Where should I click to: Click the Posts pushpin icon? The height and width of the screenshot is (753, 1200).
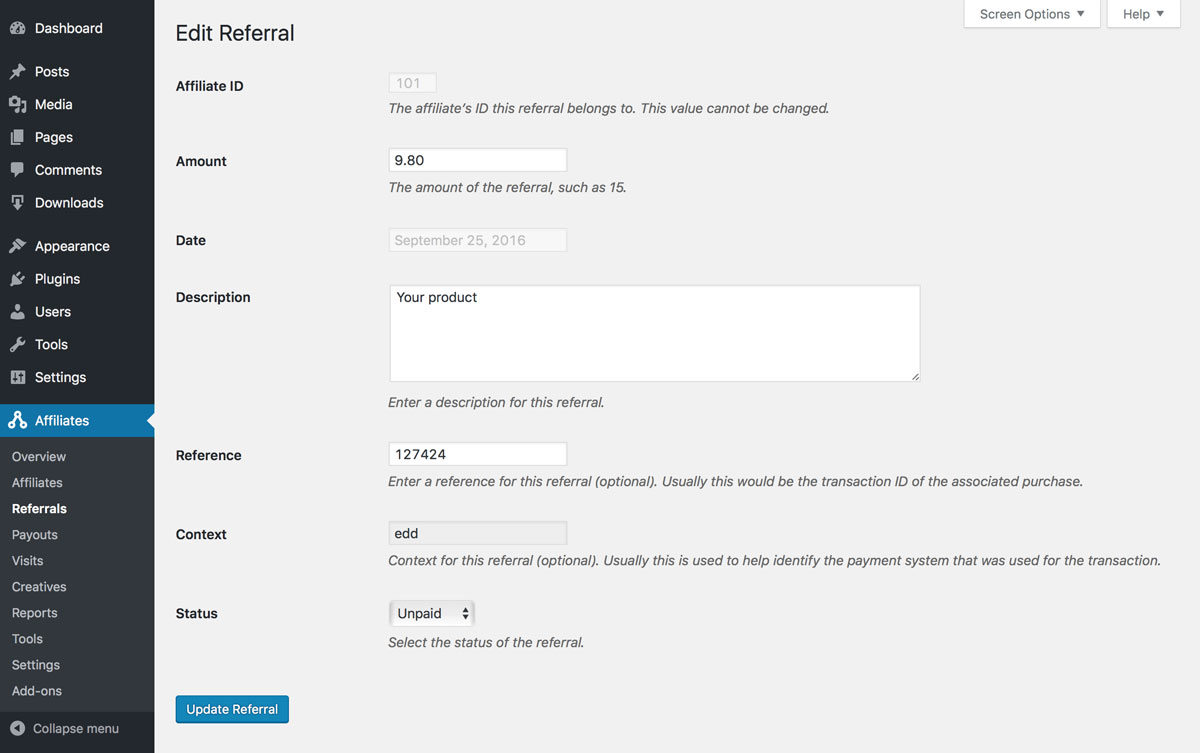click(17, 72)
